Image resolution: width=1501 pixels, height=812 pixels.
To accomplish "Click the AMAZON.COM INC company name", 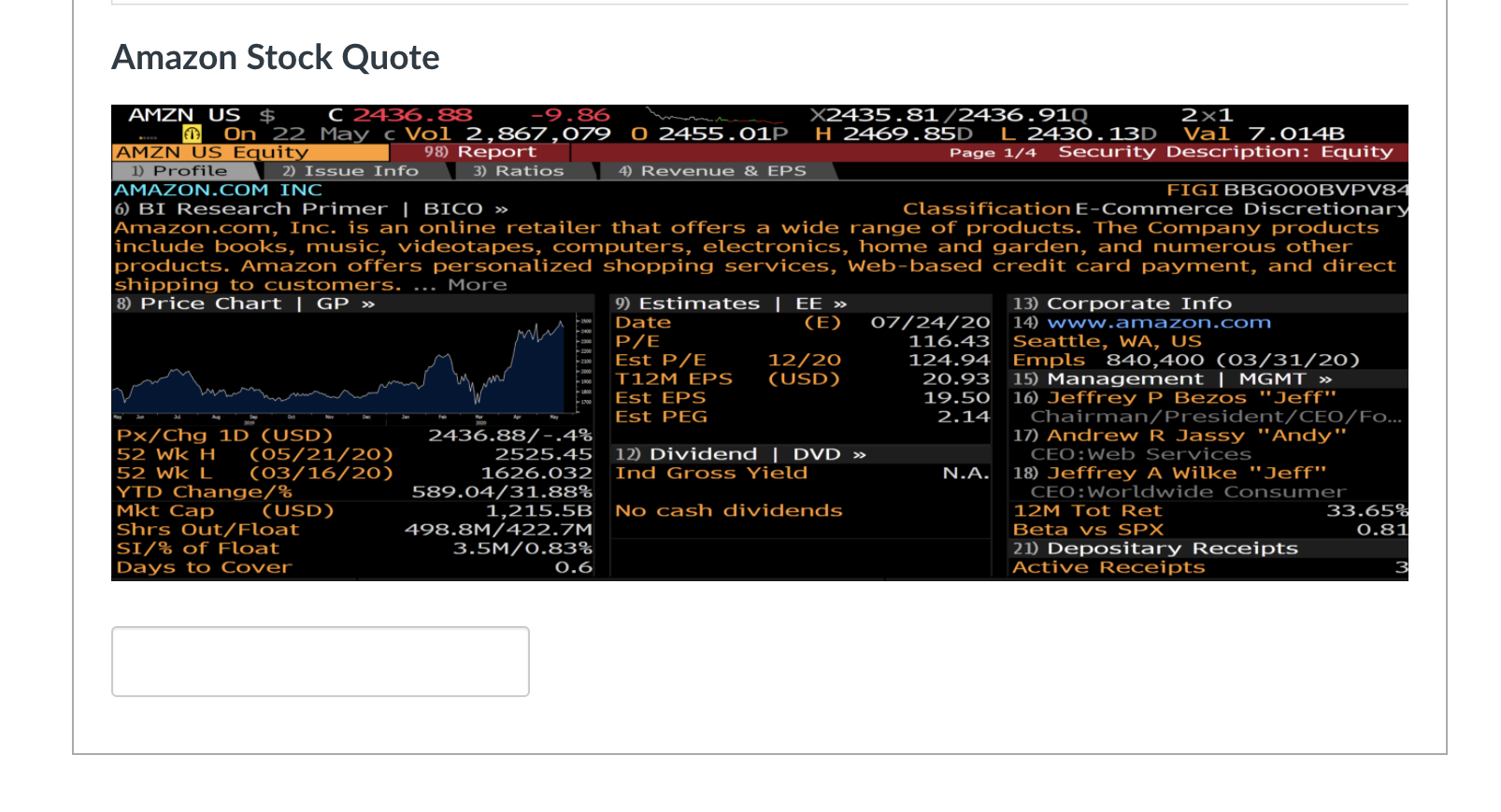I will pos(218,190).
